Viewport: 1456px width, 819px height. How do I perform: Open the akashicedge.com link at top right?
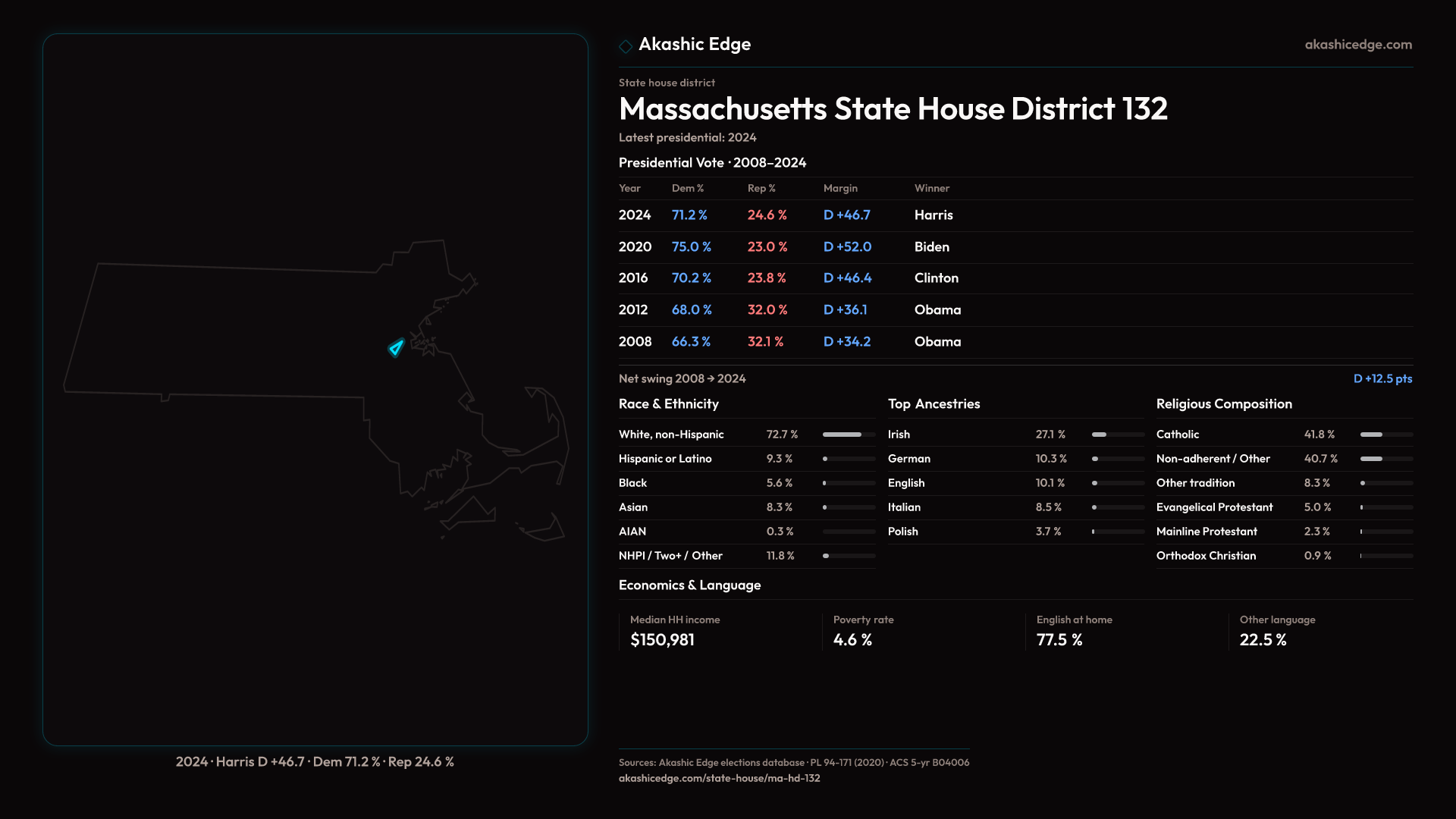tap(1357, 45)
